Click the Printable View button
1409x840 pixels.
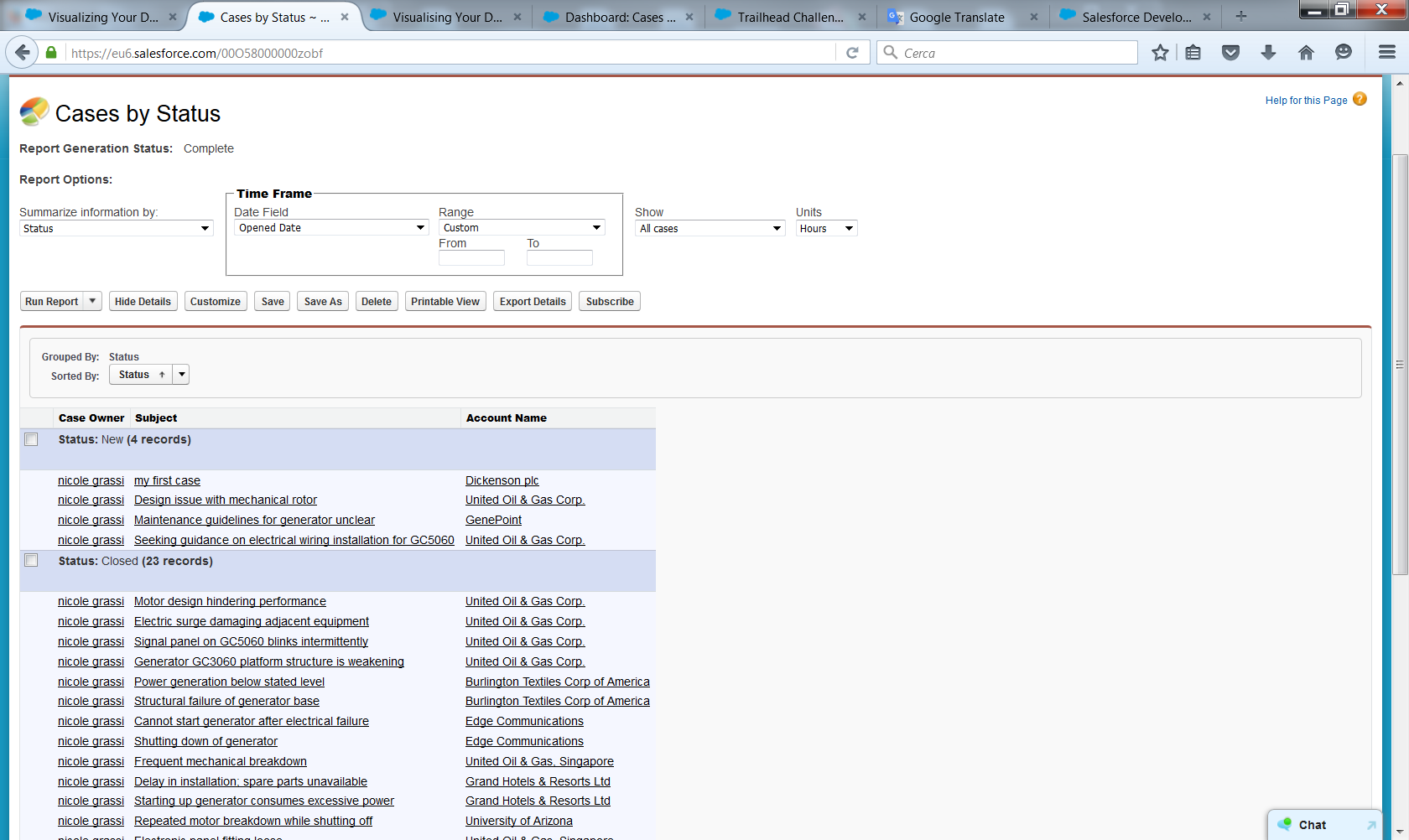point(445,301)
